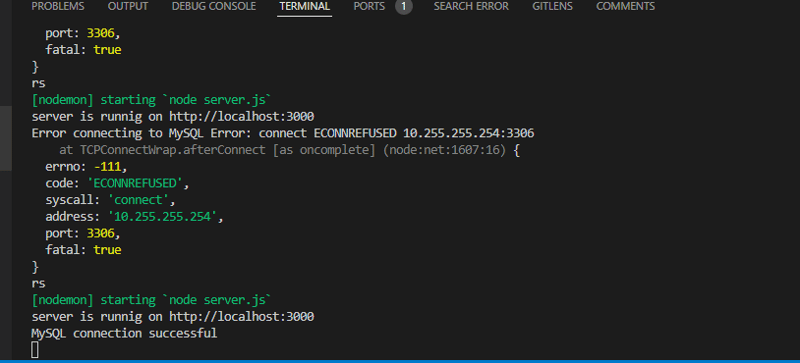Switch to the SEARCH ERROR tab
This screenshot has width=800, height=363.
(x=471, y=7)
